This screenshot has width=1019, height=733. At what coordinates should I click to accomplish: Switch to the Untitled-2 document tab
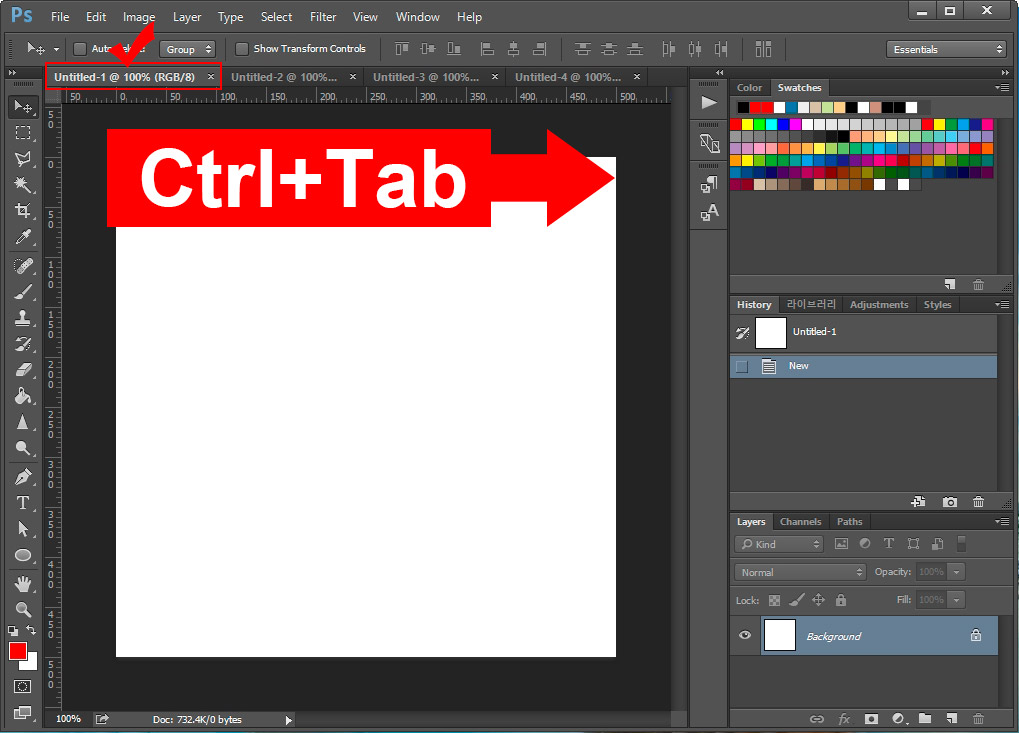tap(285, 77)
